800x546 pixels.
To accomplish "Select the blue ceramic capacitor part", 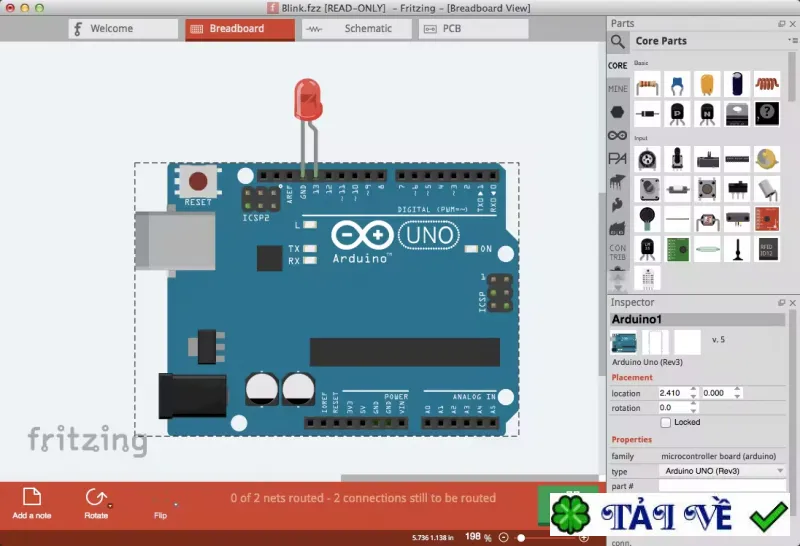I will click(677, 85).
